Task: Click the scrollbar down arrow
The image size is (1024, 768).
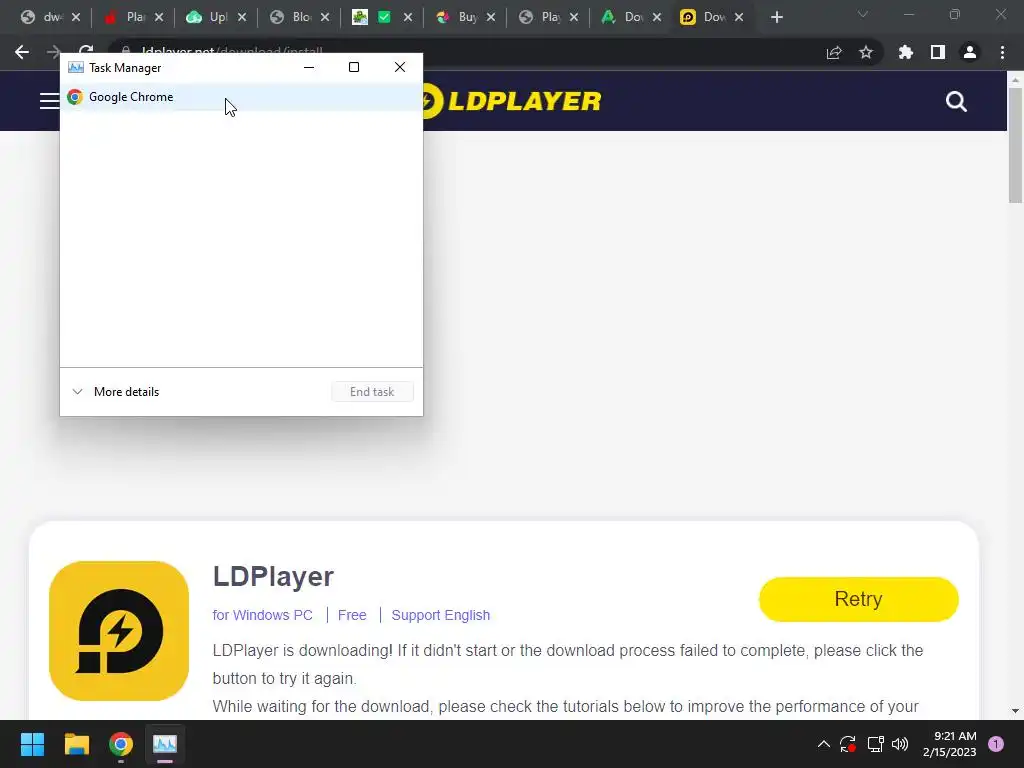Action: click(1015, 711)
